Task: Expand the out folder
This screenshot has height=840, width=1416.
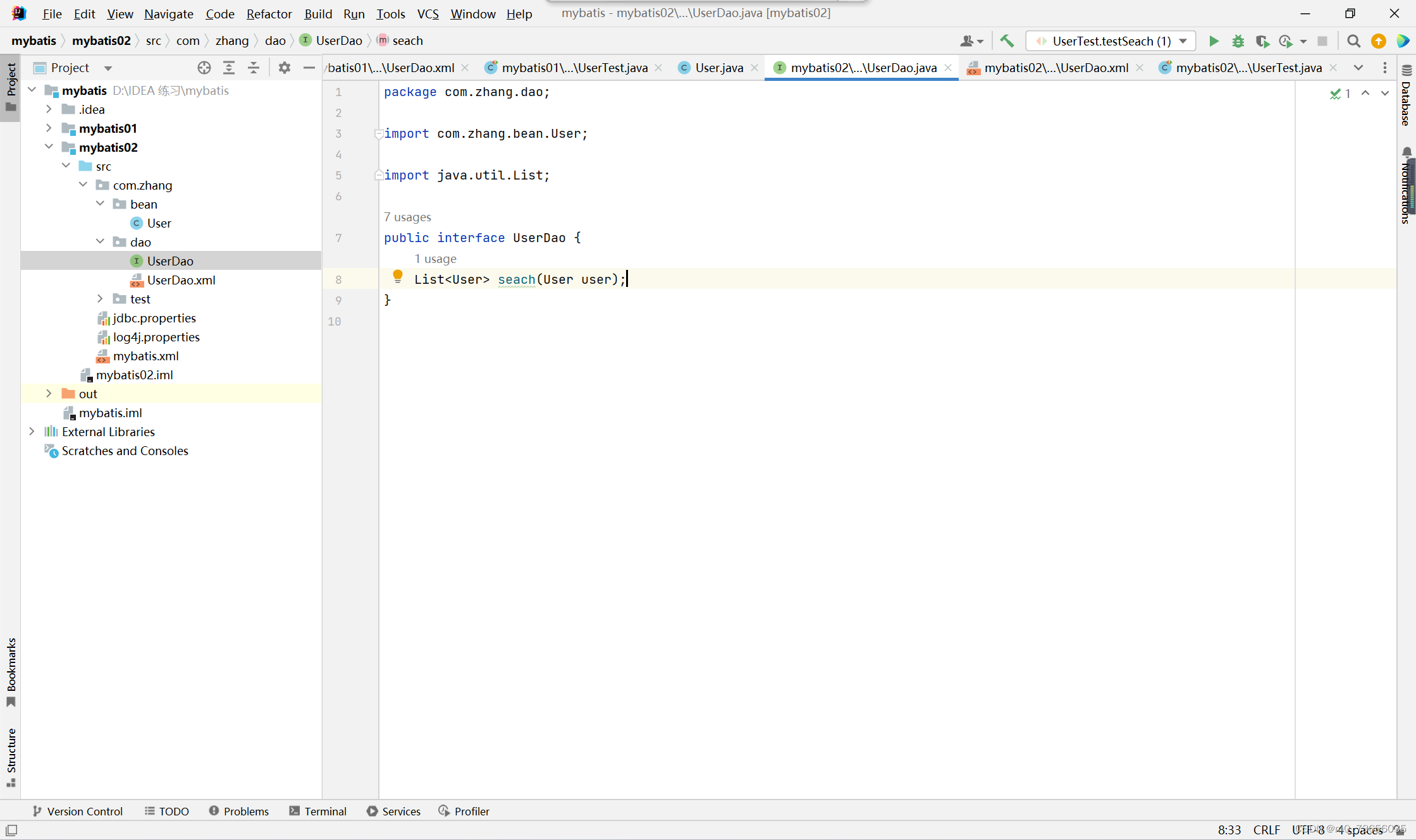Action: pos(49,394)
